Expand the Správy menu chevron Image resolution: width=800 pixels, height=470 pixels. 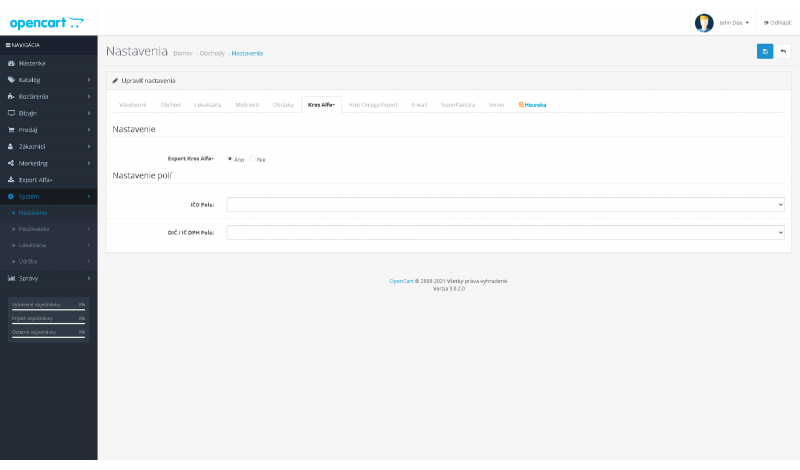(x=89, y=278)
